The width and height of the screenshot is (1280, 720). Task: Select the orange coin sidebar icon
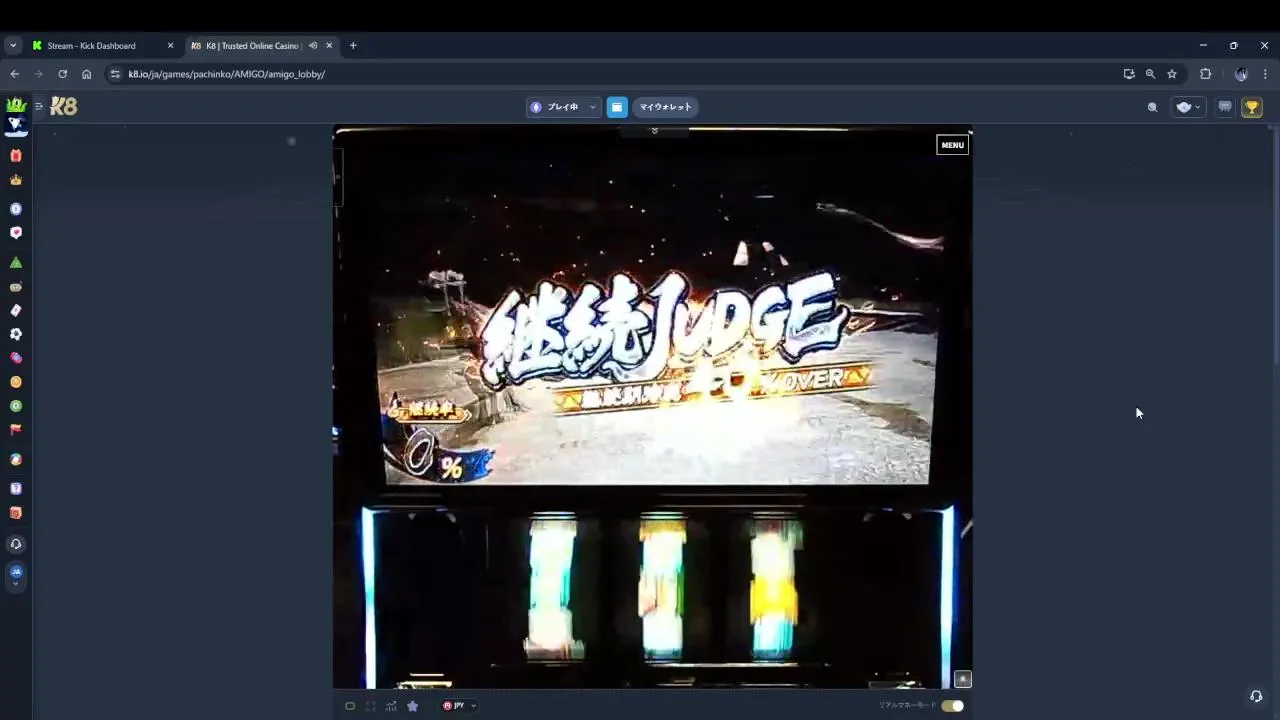[16, 382]
